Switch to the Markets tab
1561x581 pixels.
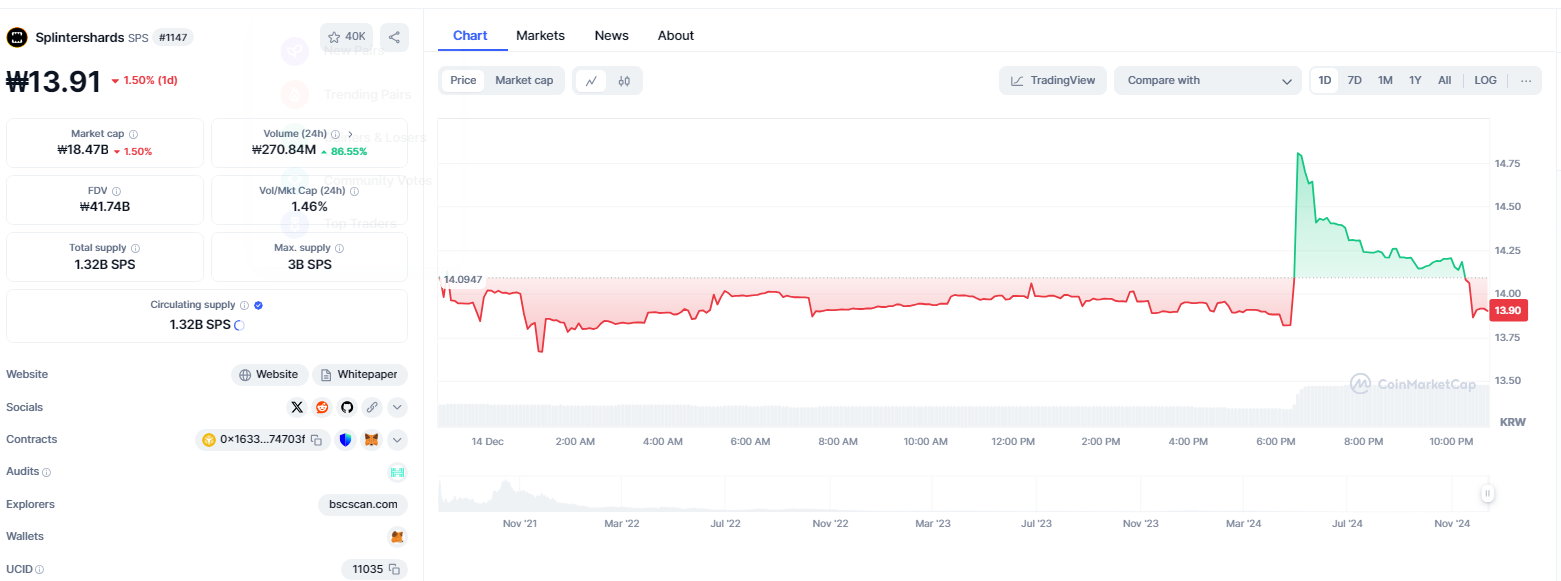click(540, 36)
